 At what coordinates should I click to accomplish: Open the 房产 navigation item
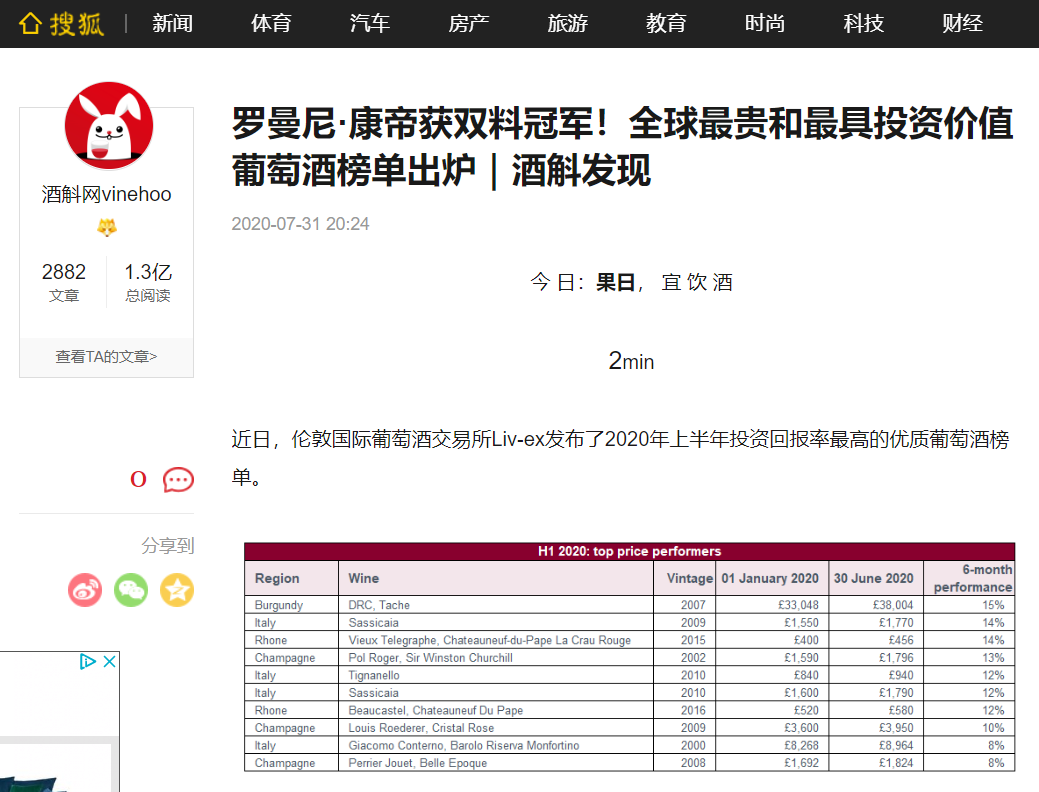(x=468, y=24)
